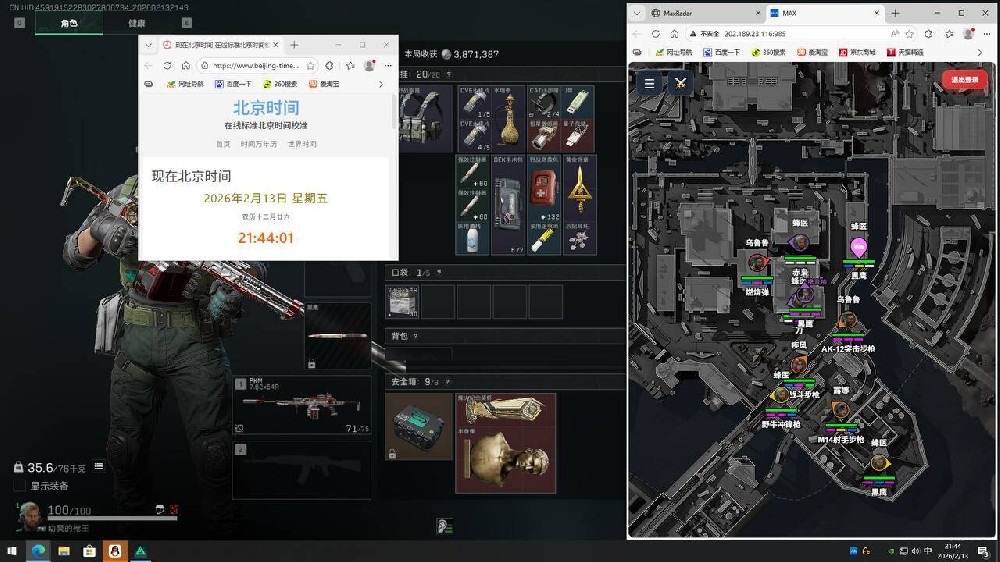Launch Microsoft Edge from the taskbar
This screenshot has width=1000, height=562.
[39, 551]
